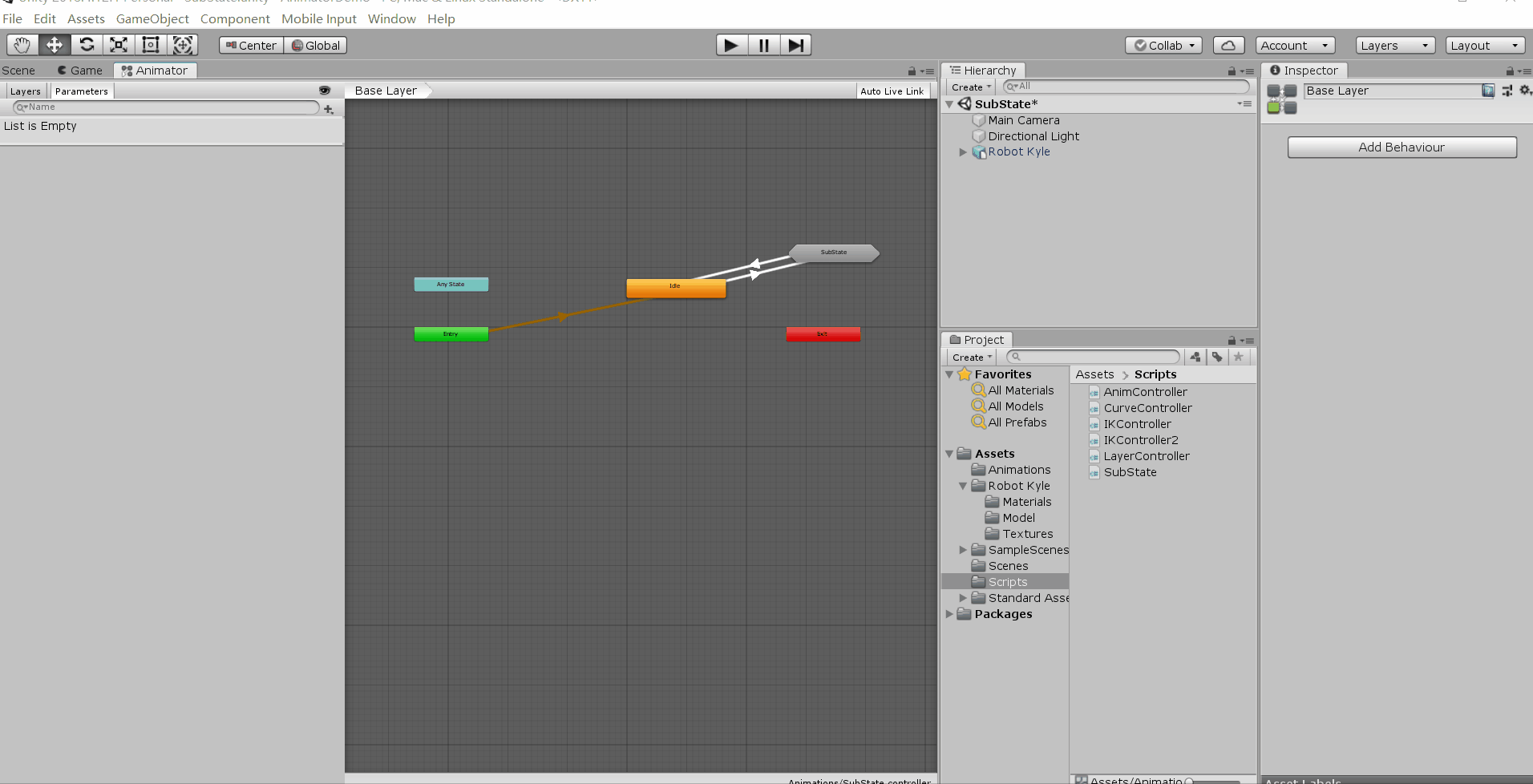Switch to the Game tab
This screenshot has height=784, width=1533.
coord(80,71)
